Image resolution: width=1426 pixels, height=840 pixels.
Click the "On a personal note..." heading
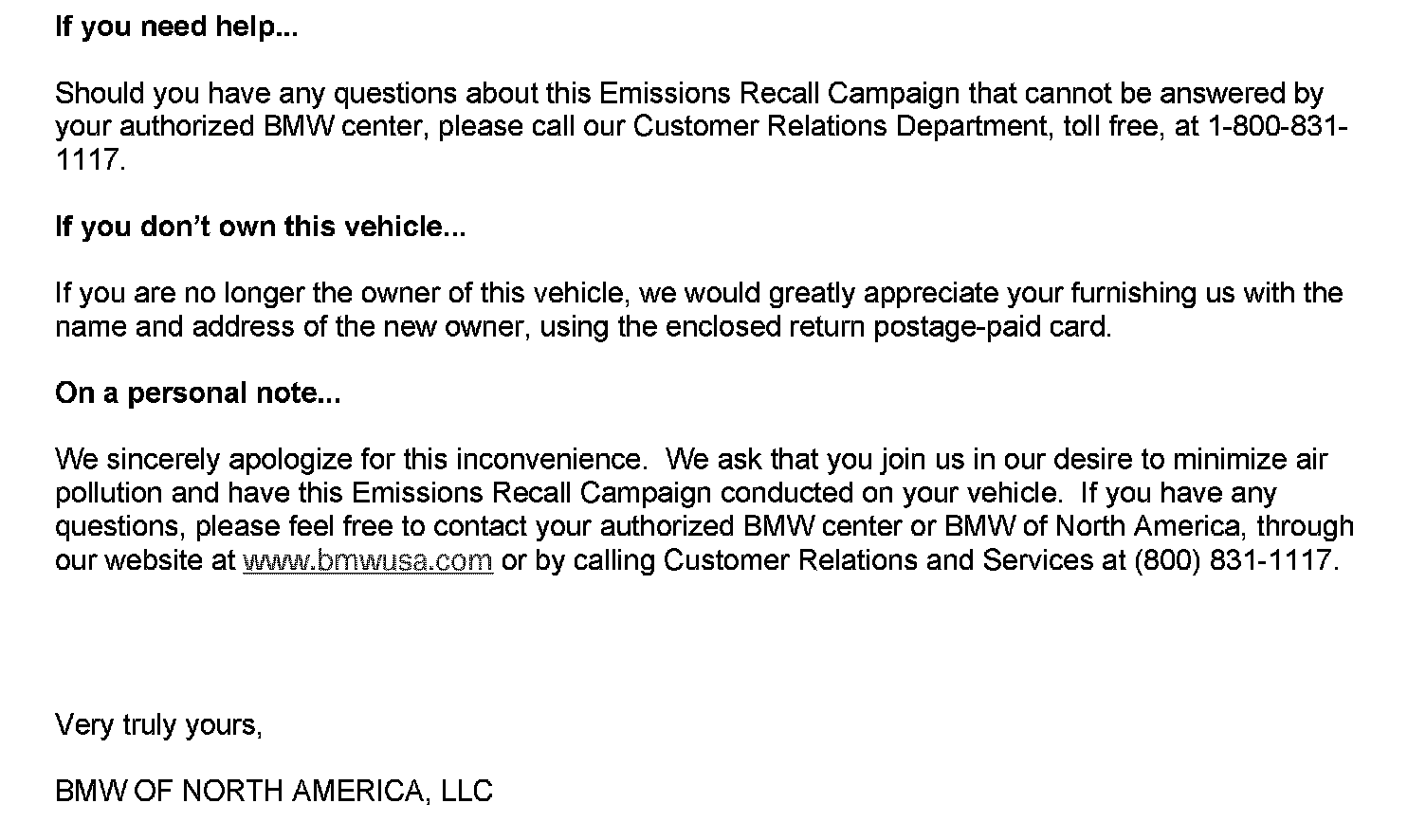[197, 393]
